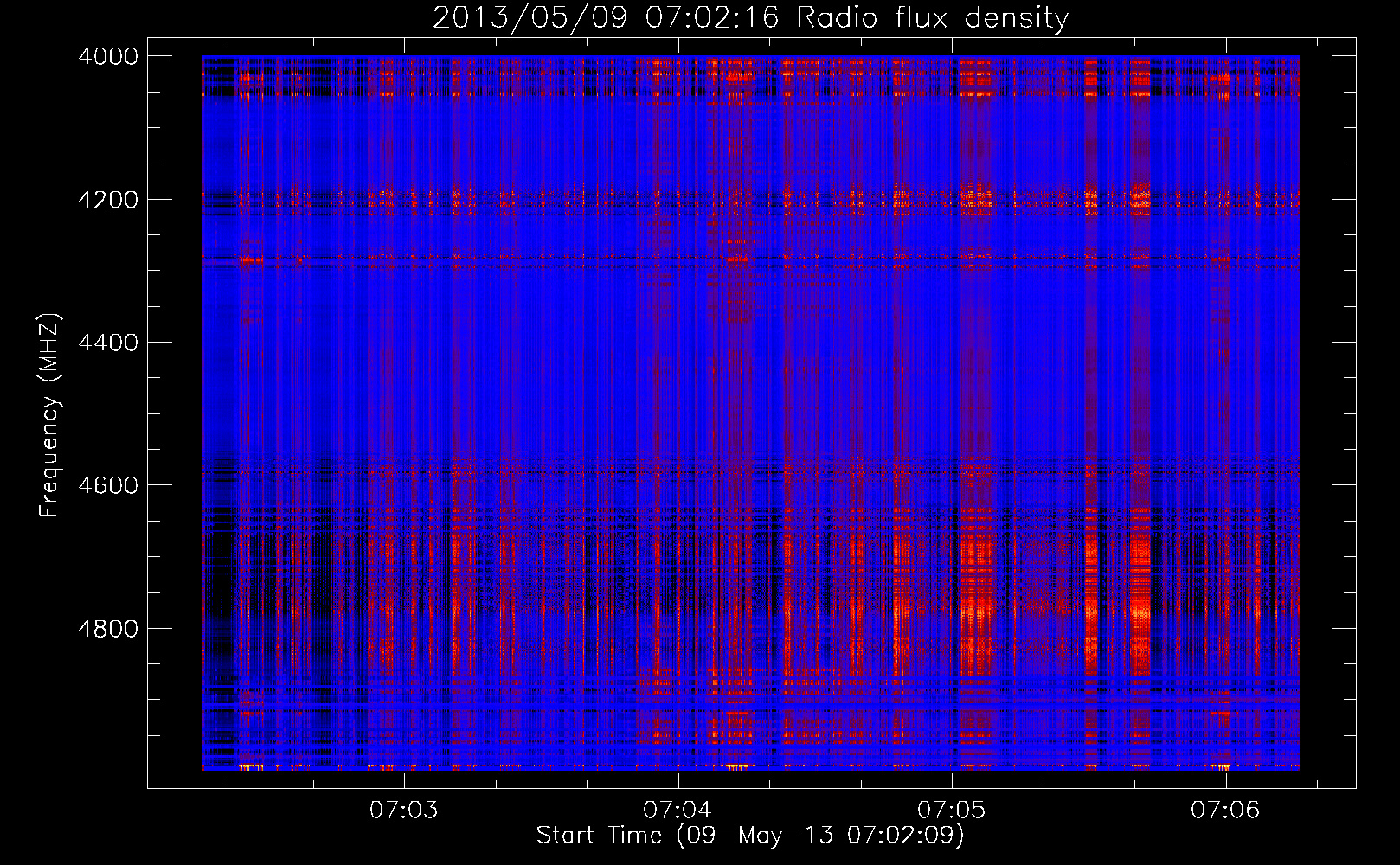1400x865 pixels.
Task: Click the 'Frequency (MHZ)' axis title
Action: tap(50, 415)
